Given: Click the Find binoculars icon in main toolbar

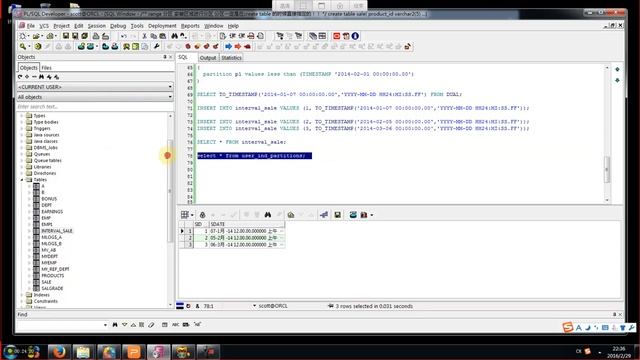Looking at the screenshot, I should (175, 36).
